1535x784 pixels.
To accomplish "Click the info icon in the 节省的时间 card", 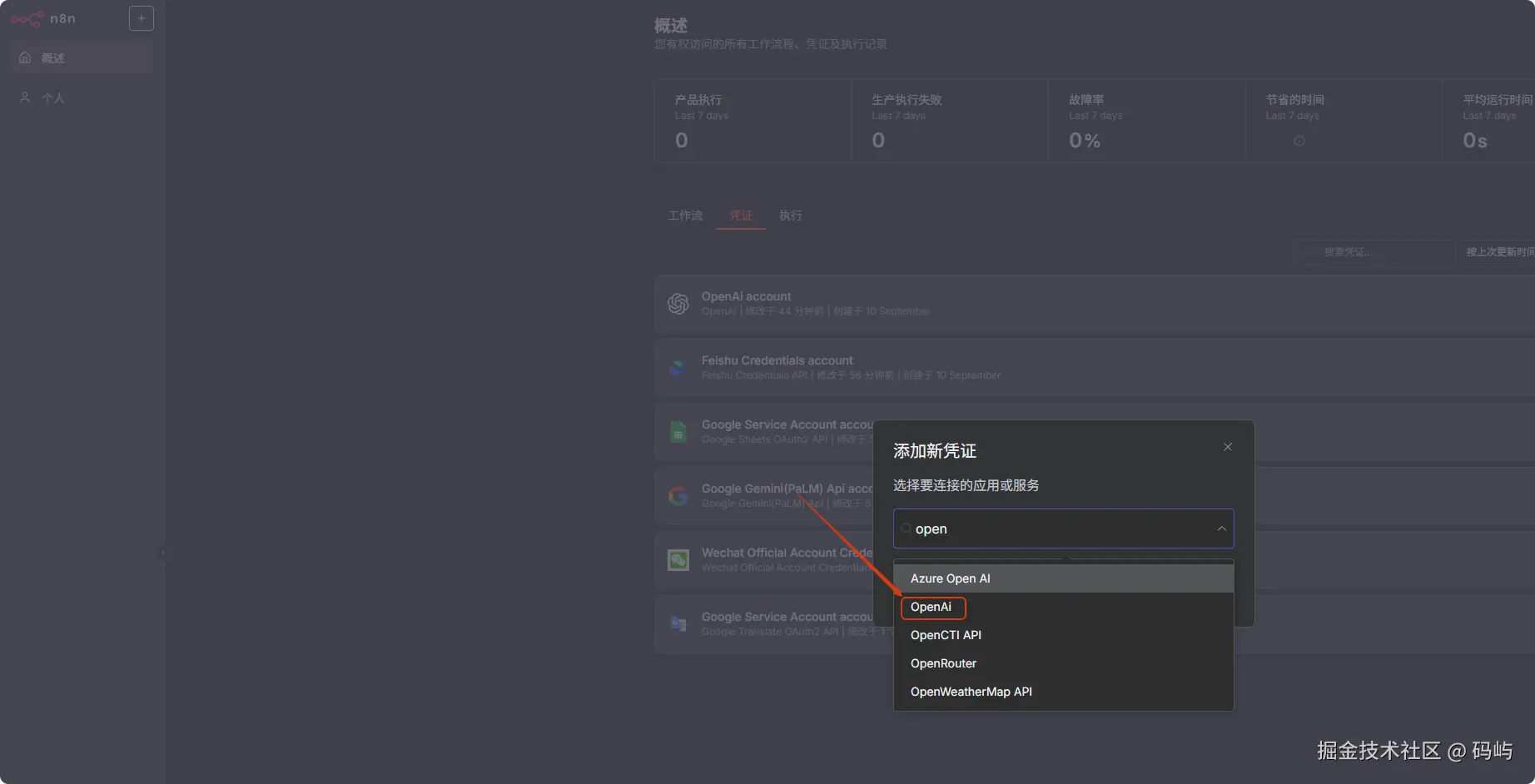I will point(1299,141).
